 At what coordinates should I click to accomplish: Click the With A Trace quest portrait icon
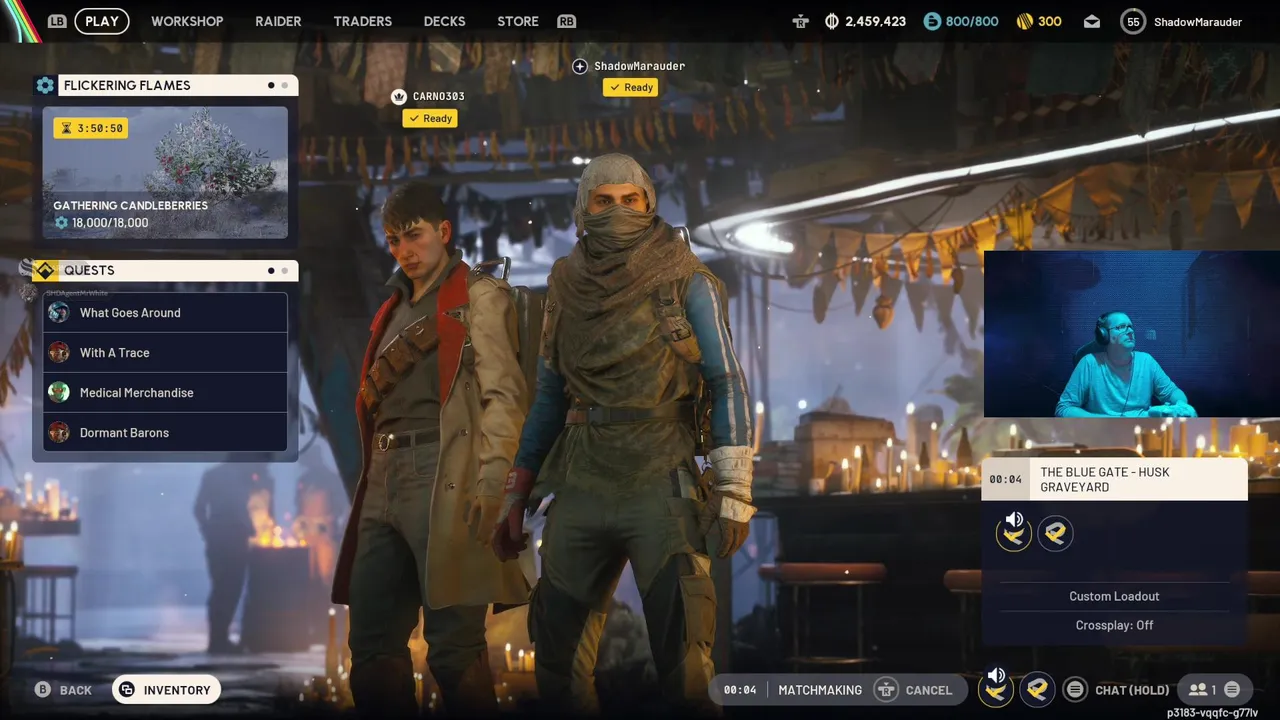59,352
